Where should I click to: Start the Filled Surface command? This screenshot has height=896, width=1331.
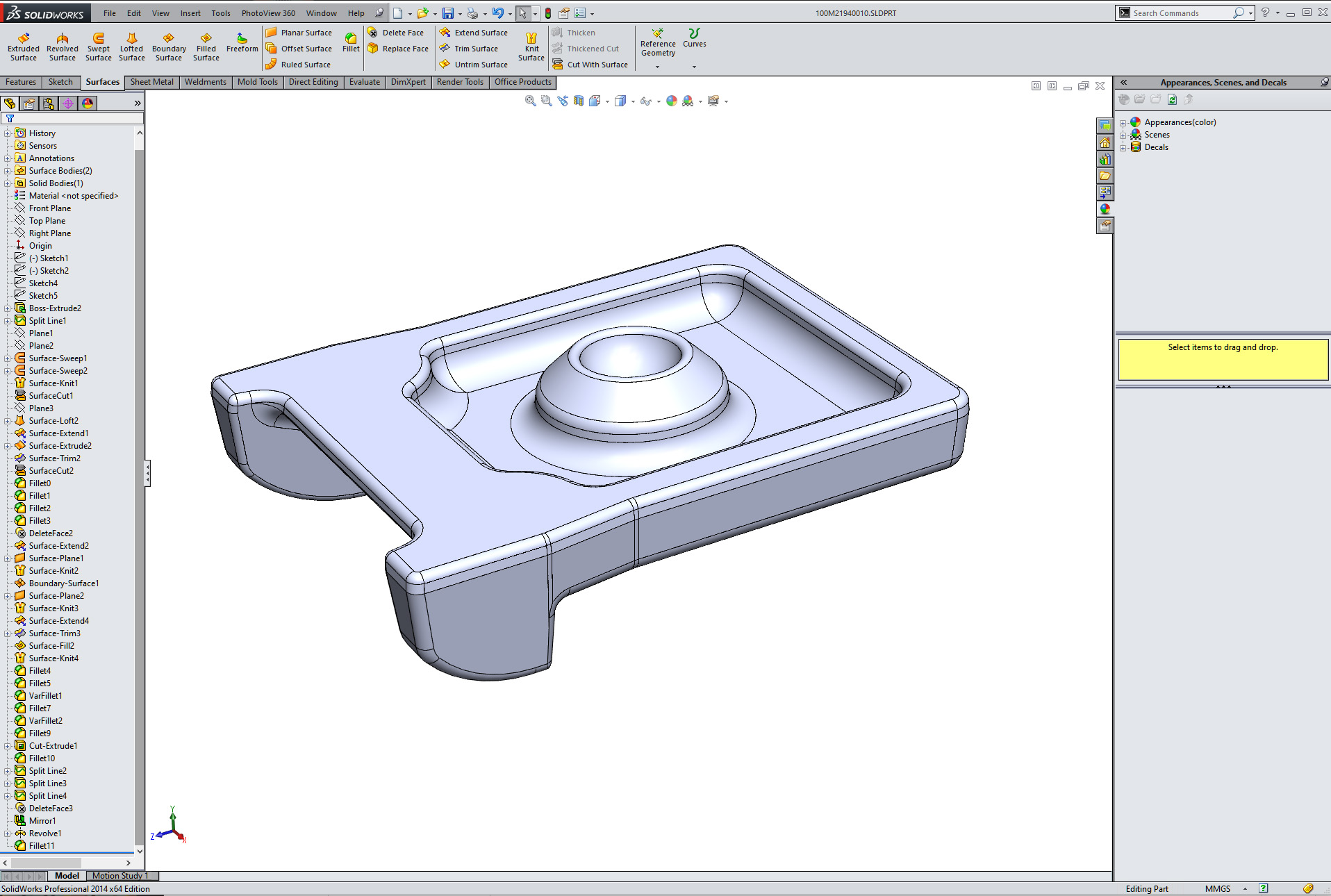[206, 46]
